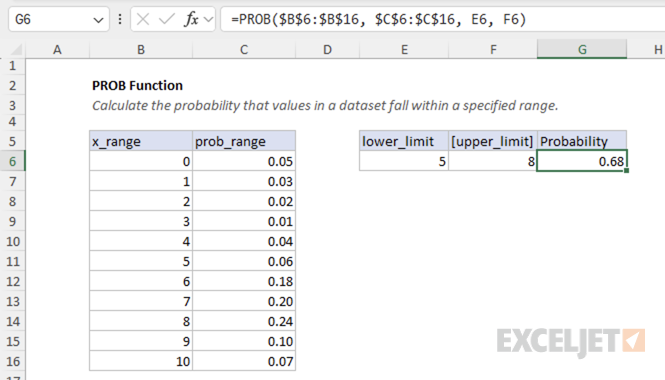This screenshot has width=665, height=380.
Task: Select the upper_limit value cell F6
Action: (493, 161)
